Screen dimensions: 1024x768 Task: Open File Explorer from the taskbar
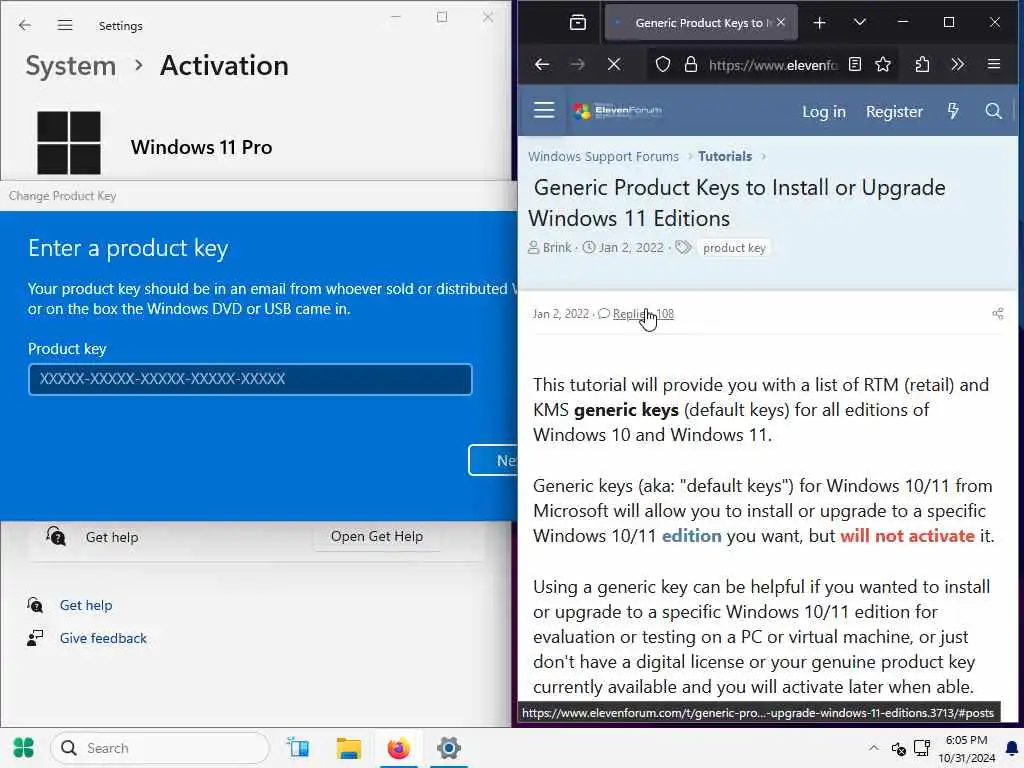[x=348, y=748]
